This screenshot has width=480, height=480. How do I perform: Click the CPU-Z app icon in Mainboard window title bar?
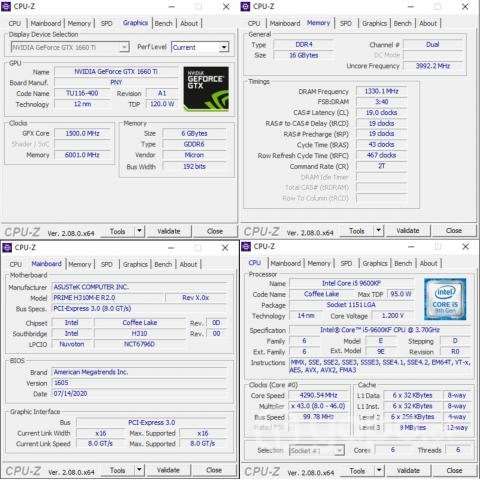click(7, 247)
